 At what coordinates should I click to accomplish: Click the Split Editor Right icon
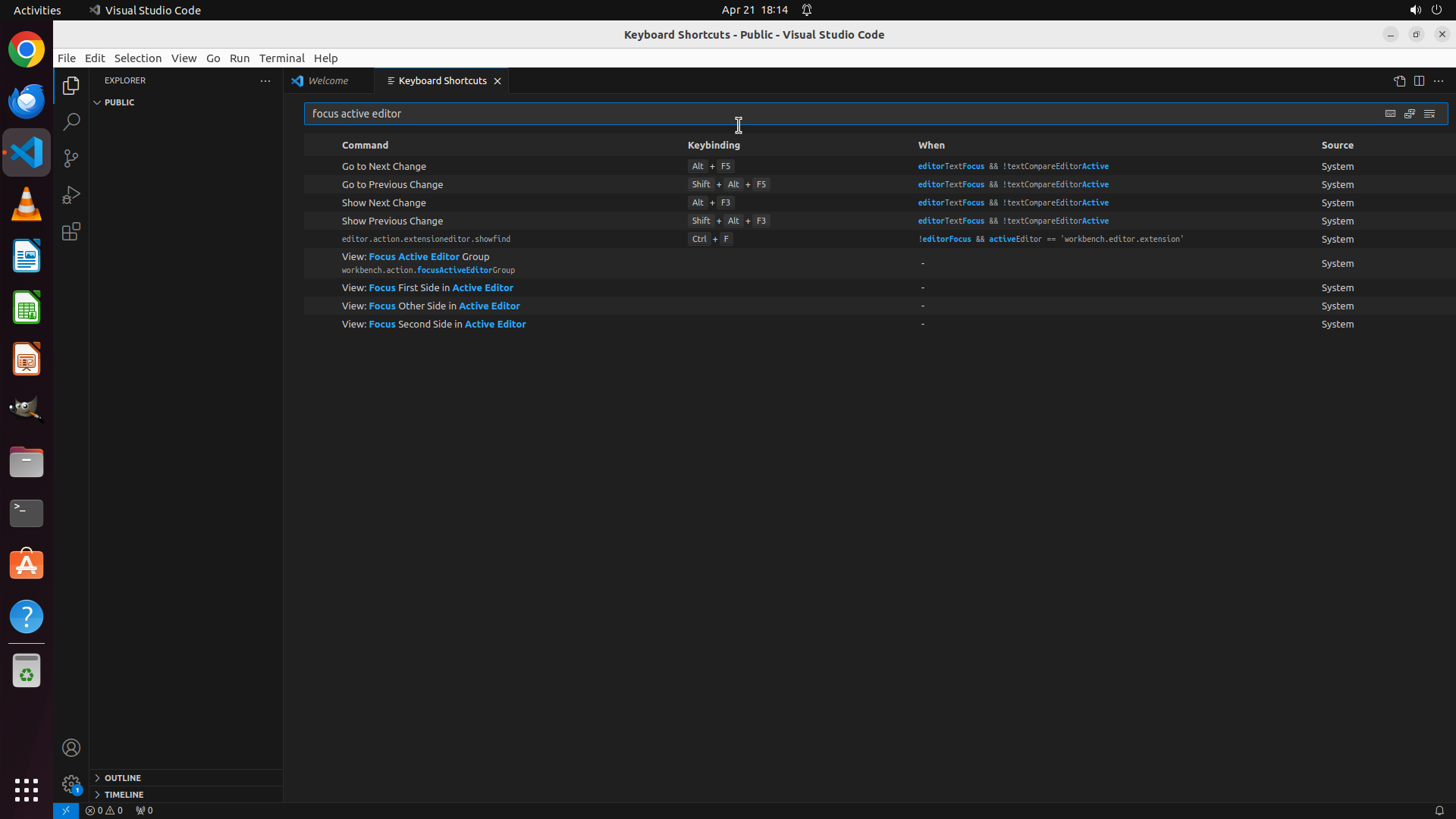(x=1419, y=81)
